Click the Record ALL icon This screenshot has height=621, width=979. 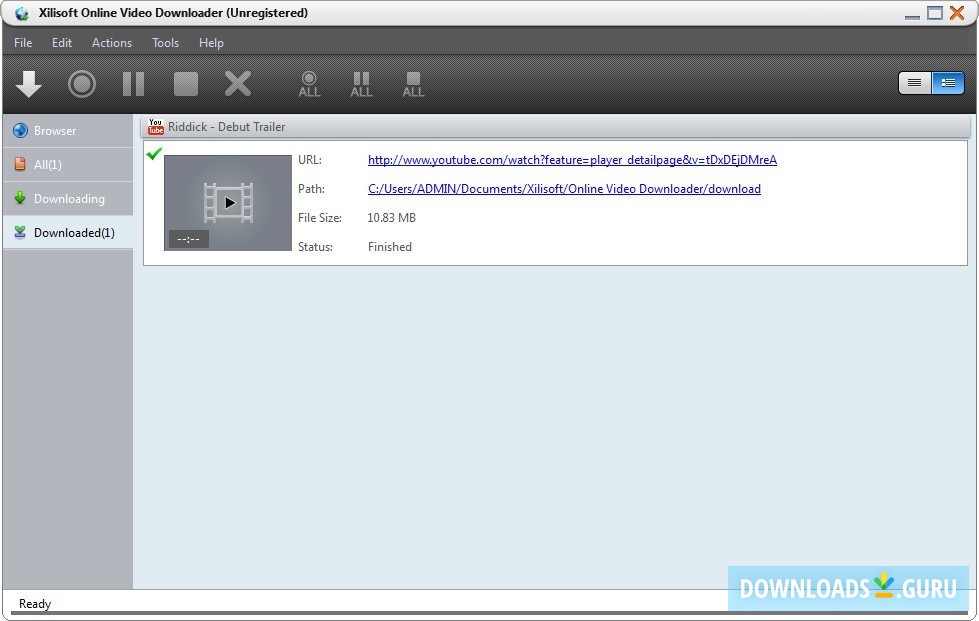(x=309, y=83)
